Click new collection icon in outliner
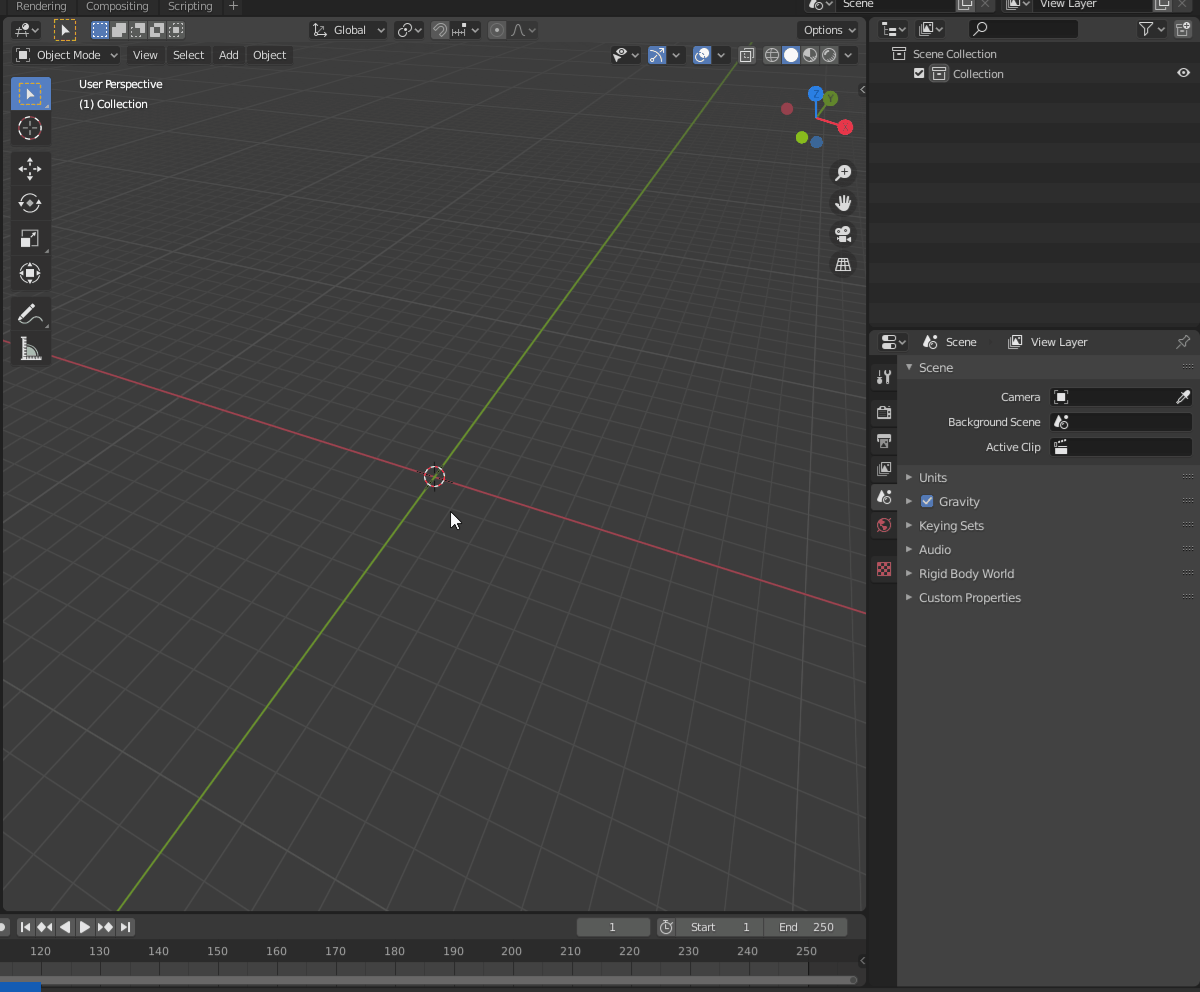This screenshot has width=1200, height=992. click(x=1184, y=29)
